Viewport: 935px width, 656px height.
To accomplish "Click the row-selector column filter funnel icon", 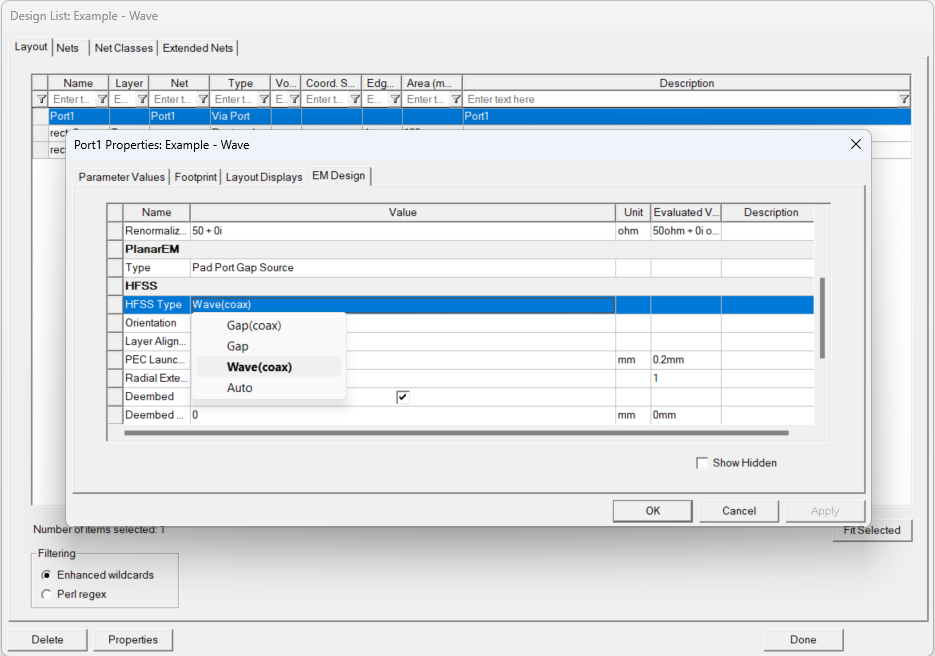I will pos(41,100).
